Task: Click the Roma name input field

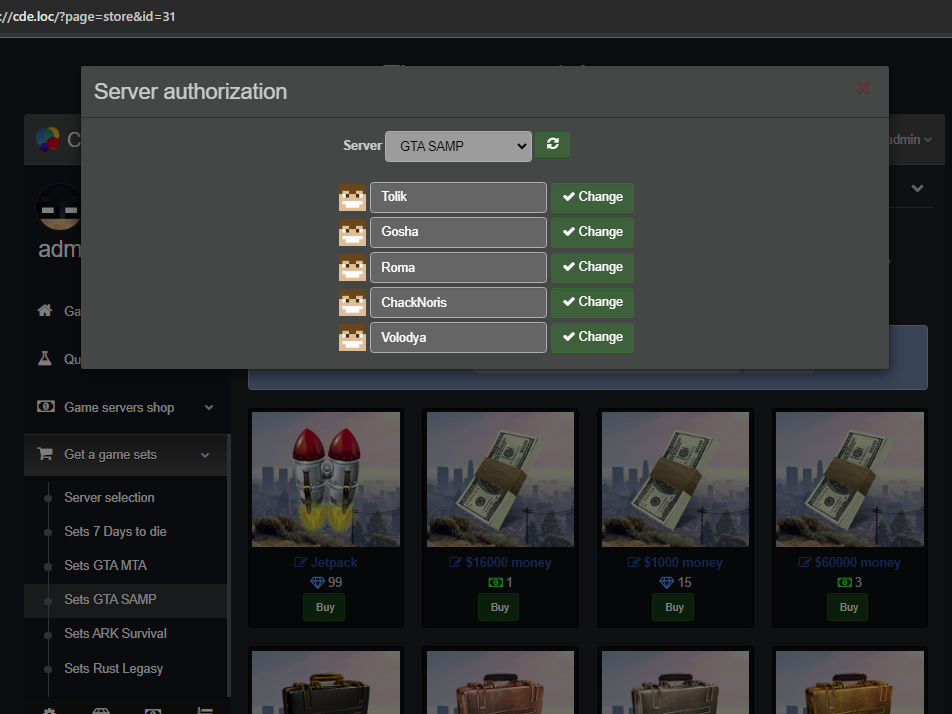Action: click(x=458, y=267)
